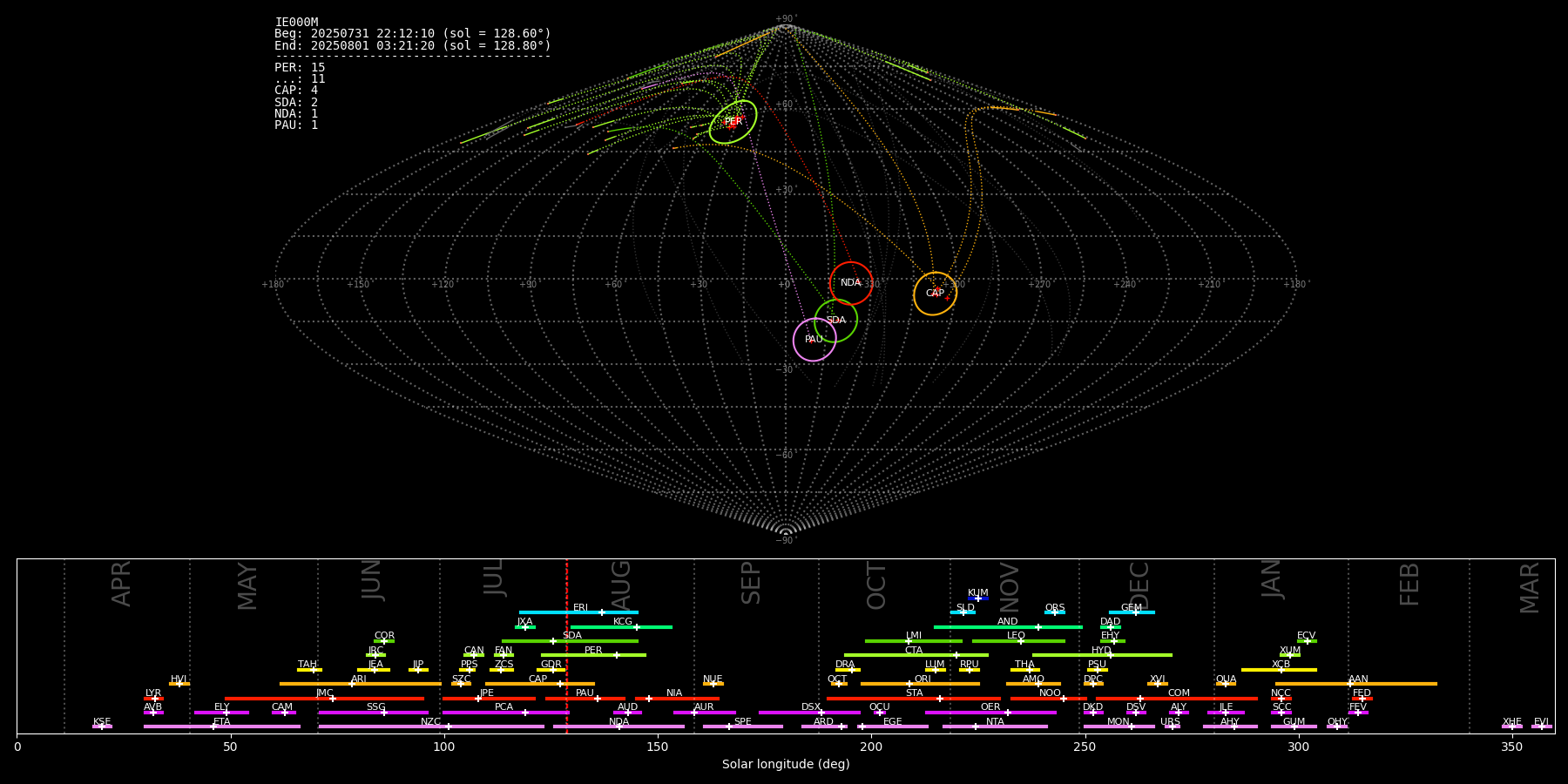Click the GEM shower bar in timeline

point(1132,612)
